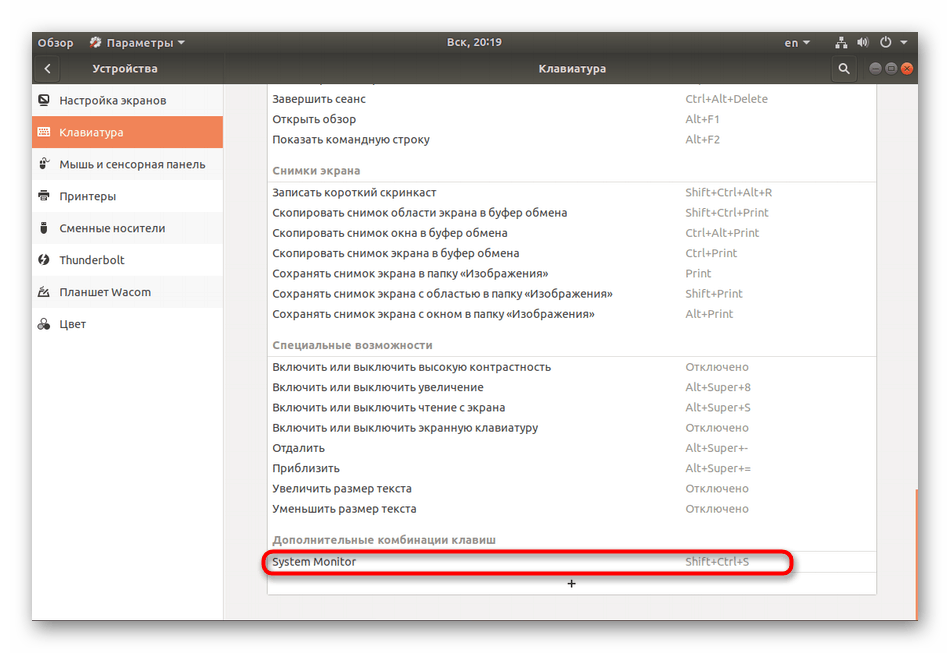Edit Увеличить размер текста shortcut

[571, 489]
